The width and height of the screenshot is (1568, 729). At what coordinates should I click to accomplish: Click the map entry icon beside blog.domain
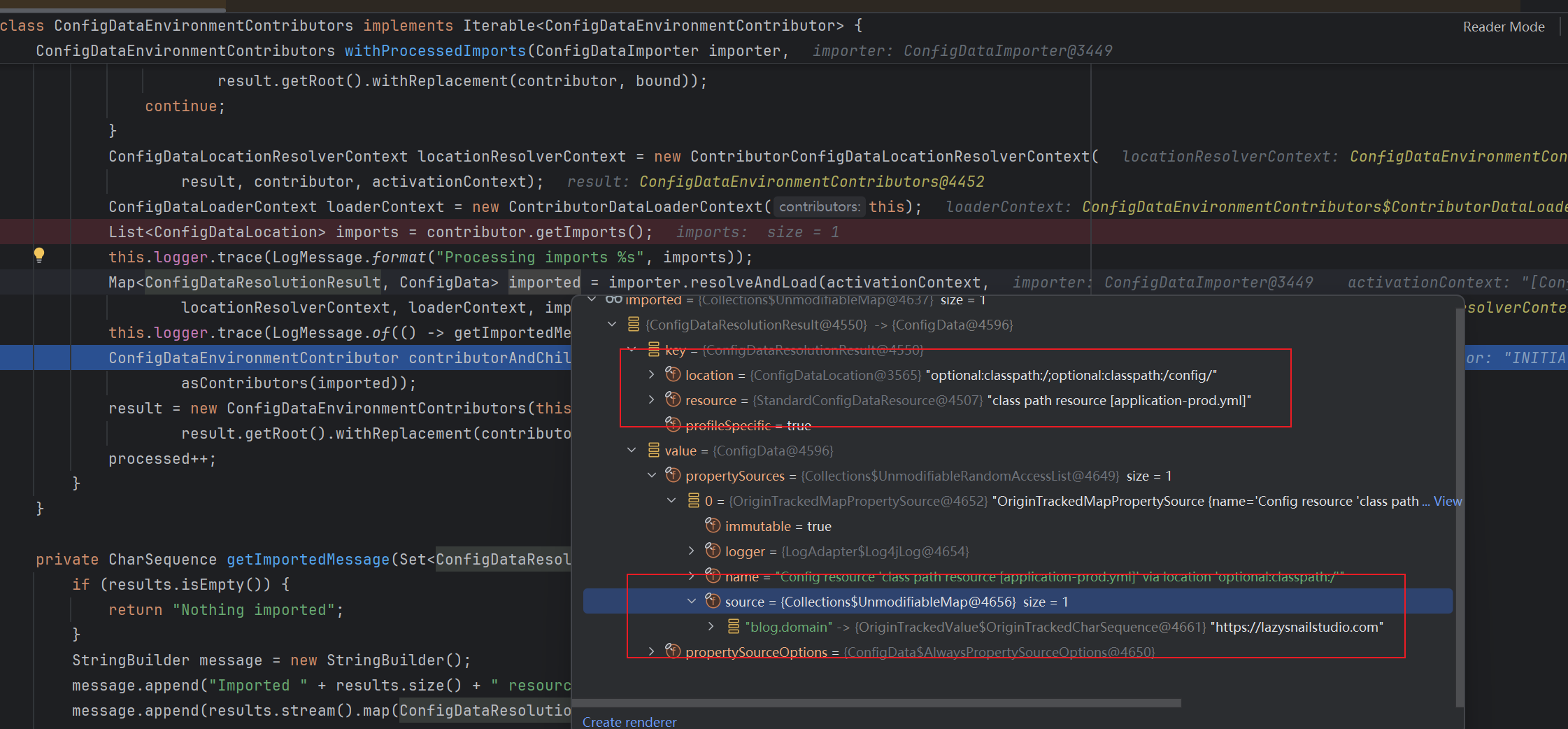tap(733, 627)
